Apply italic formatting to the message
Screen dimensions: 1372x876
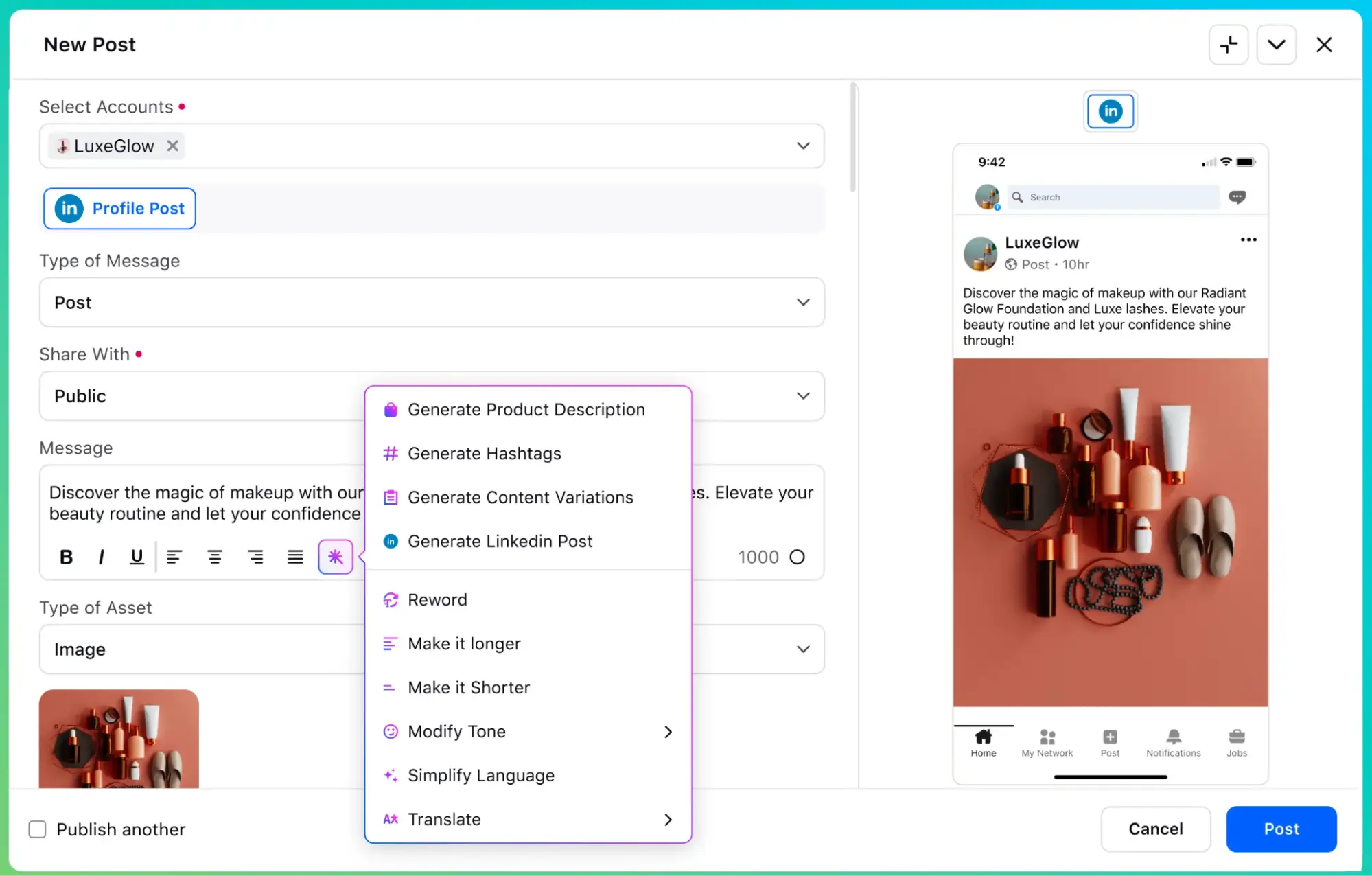coord(101,557)
